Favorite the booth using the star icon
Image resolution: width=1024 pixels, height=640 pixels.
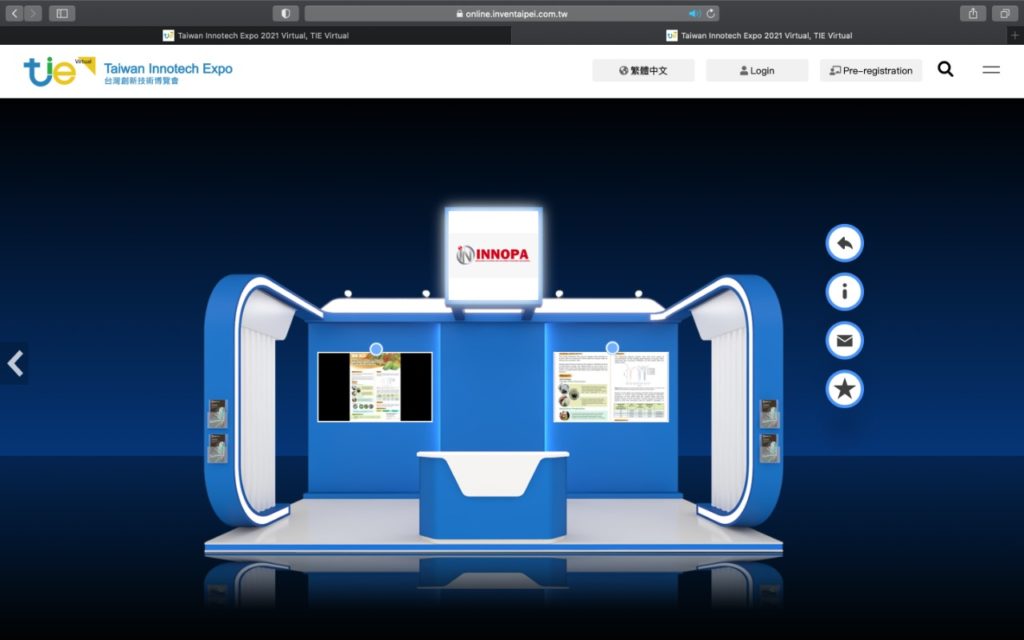click(843, 389)
